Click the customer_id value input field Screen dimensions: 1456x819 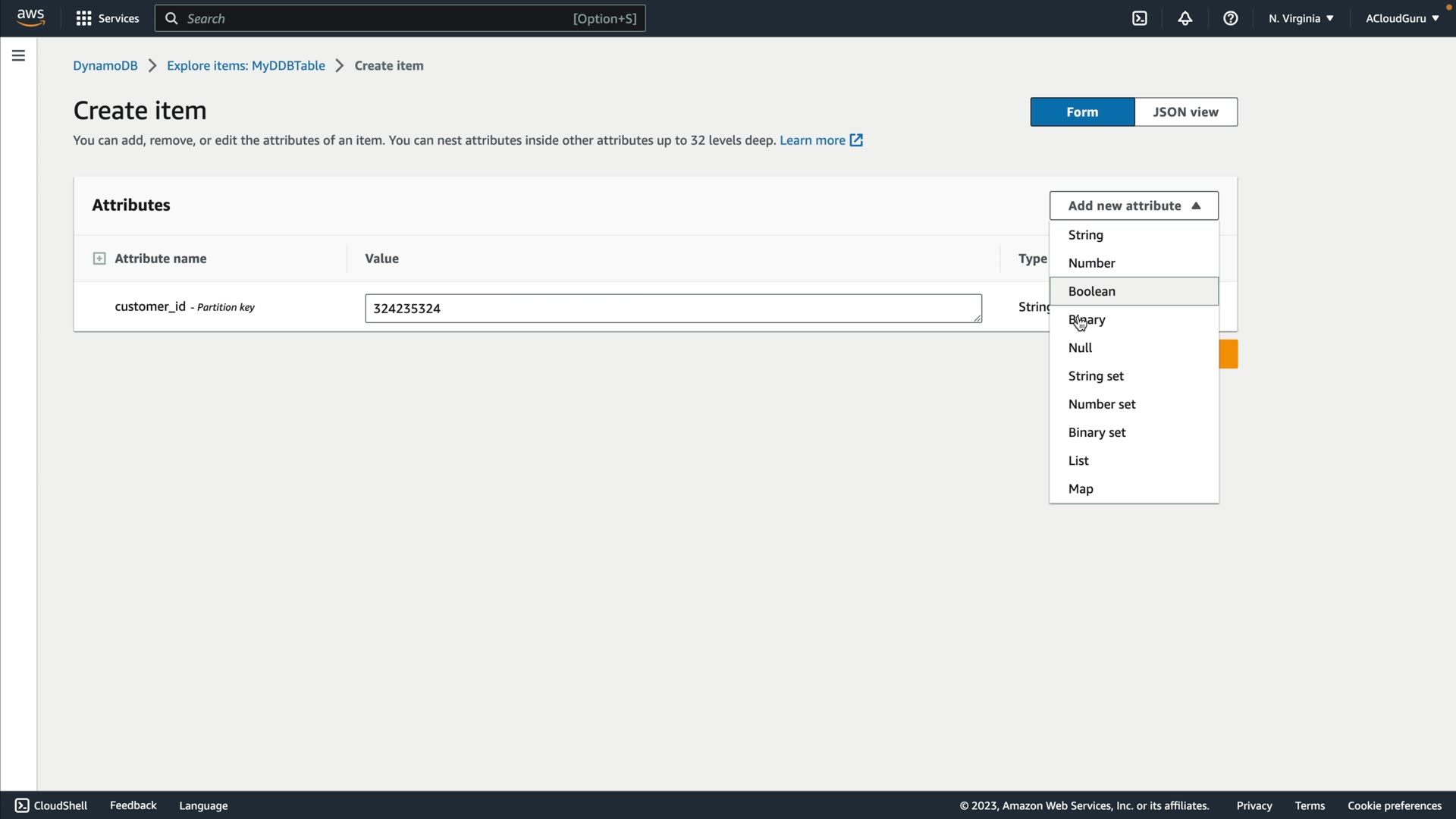673,309
